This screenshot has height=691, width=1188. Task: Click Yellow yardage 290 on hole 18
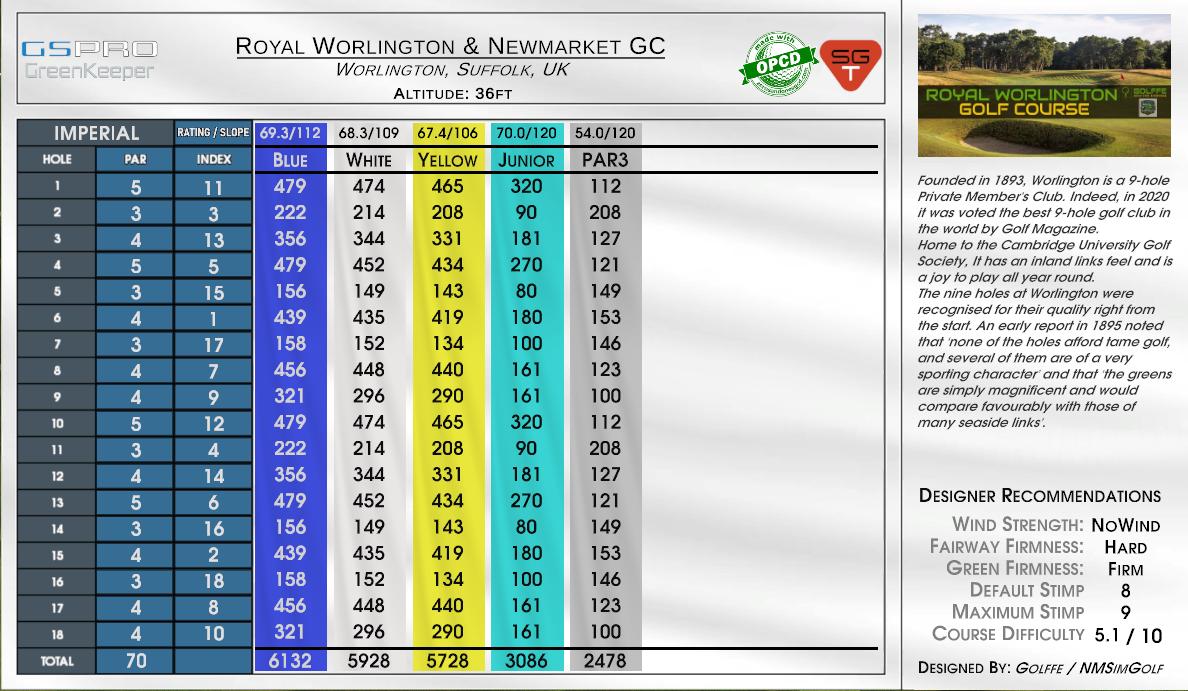(x=447, y=632)
